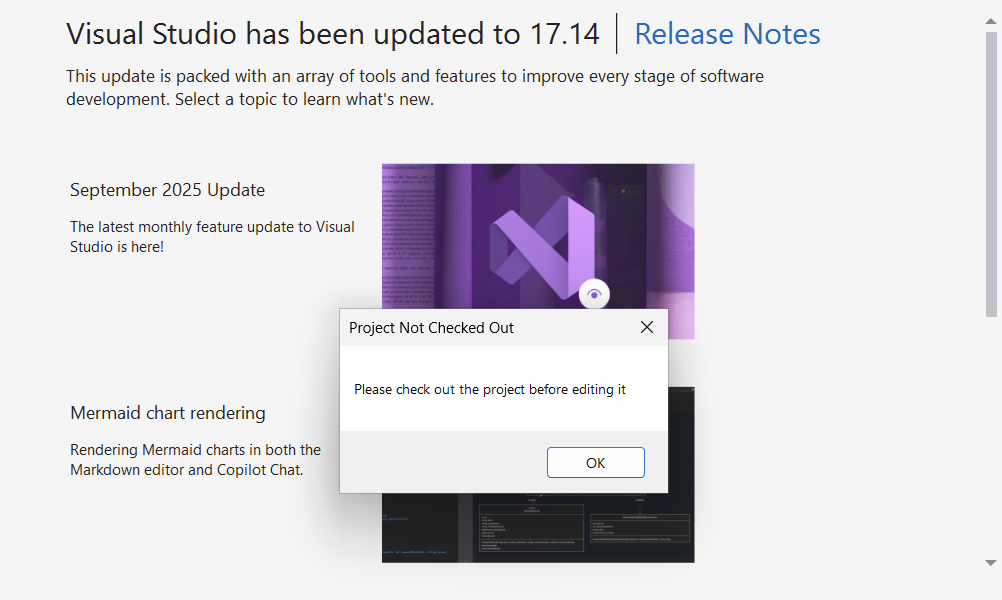Open the Release Notes link
The image size is (1002, 600).
(x=727, y=34)
